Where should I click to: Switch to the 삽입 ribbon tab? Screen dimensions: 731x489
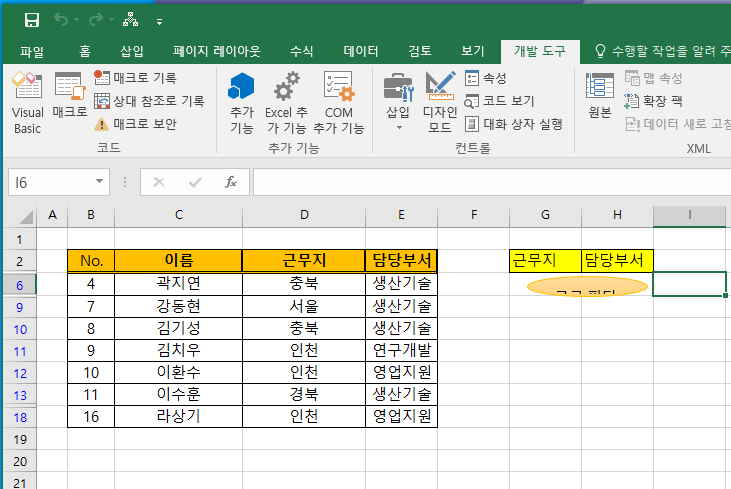(x=132, y=51)
